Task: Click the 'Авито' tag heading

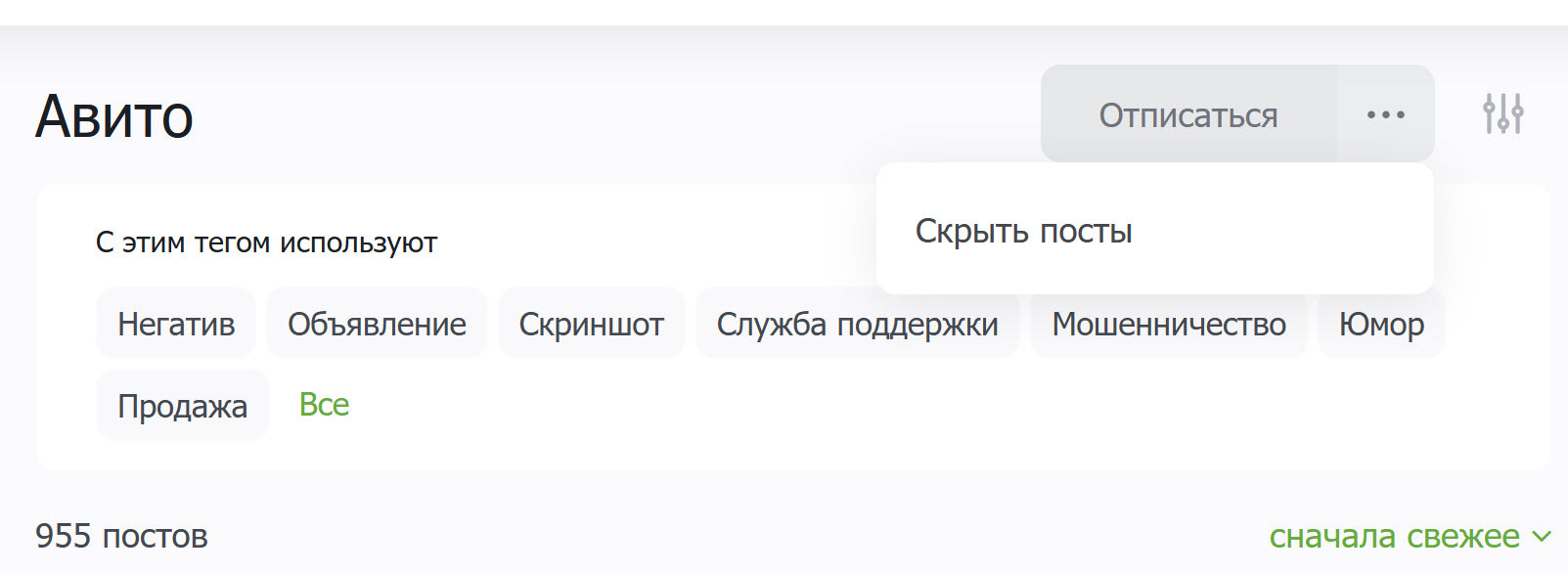Action: [114, 116]
